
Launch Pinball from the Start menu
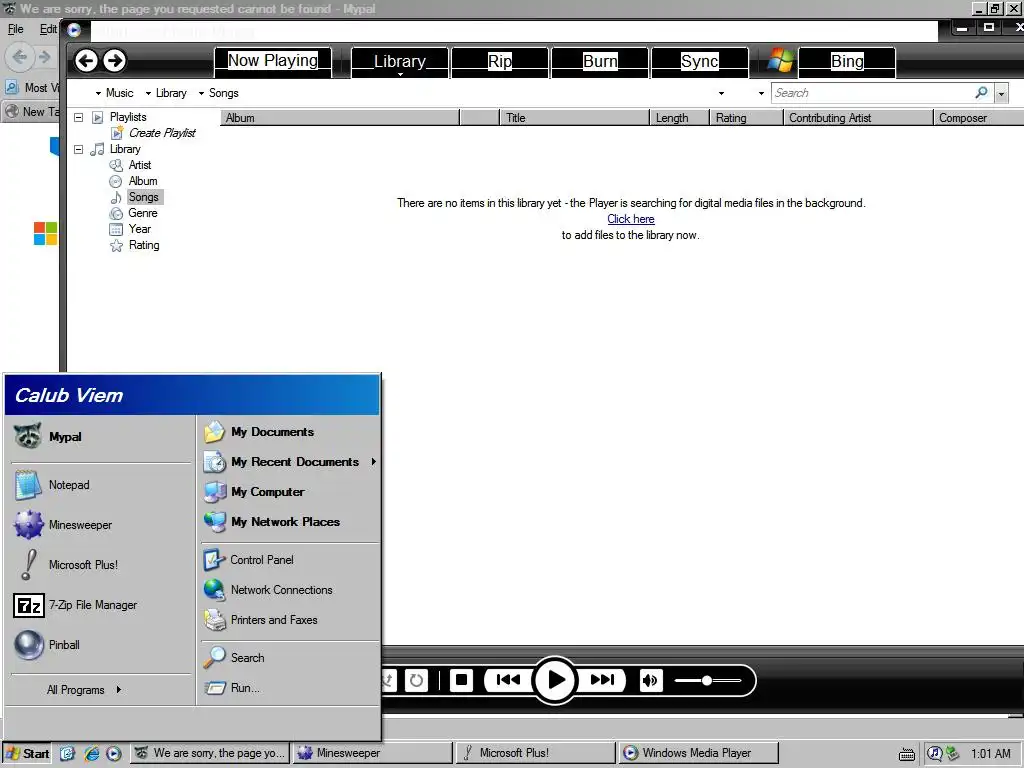[x=101, y=645]
